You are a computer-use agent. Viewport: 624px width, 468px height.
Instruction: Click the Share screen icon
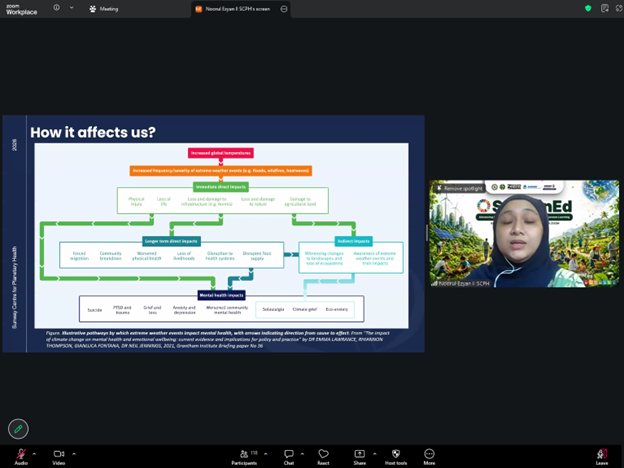359,455
